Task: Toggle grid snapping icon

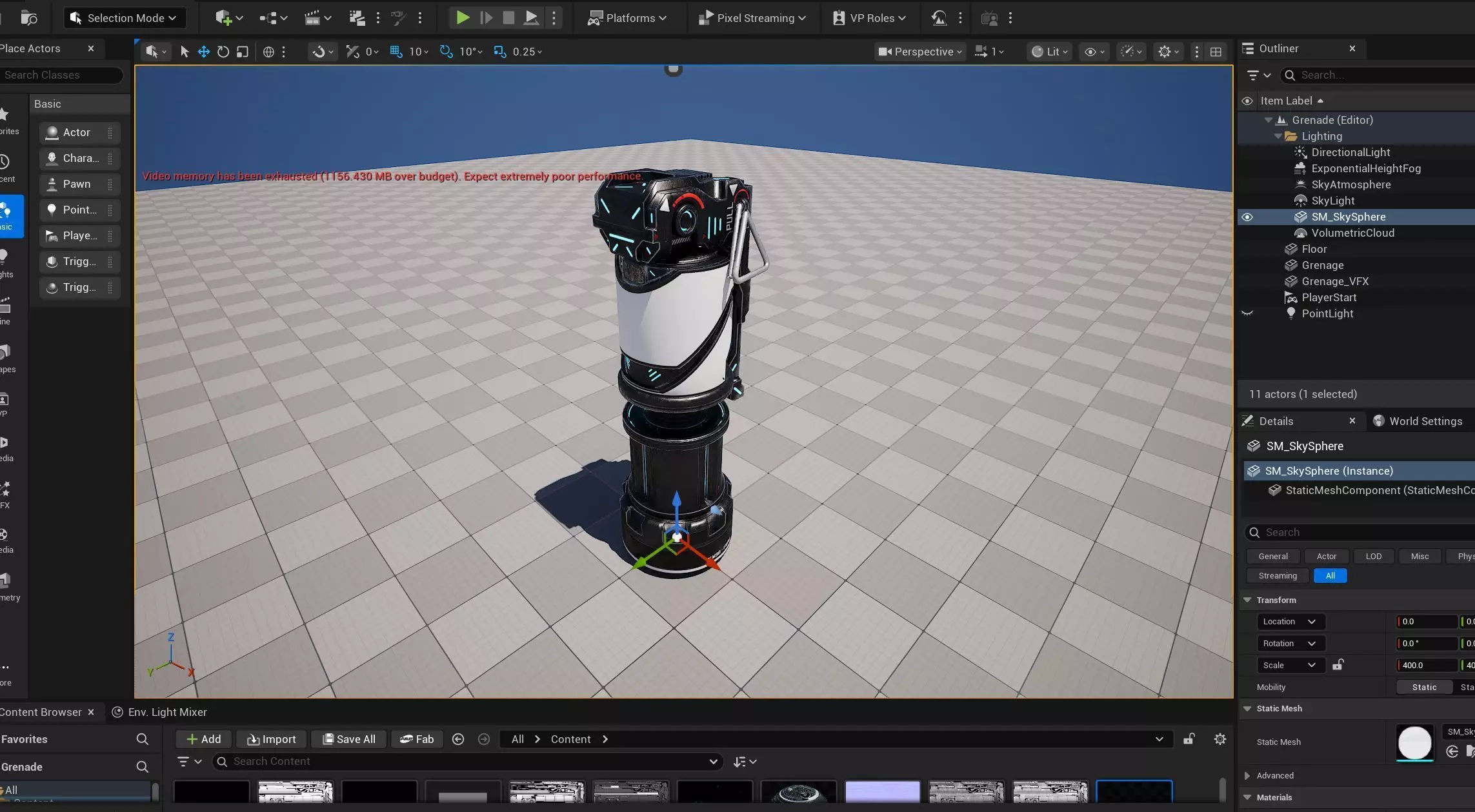Action: [396, 52]
